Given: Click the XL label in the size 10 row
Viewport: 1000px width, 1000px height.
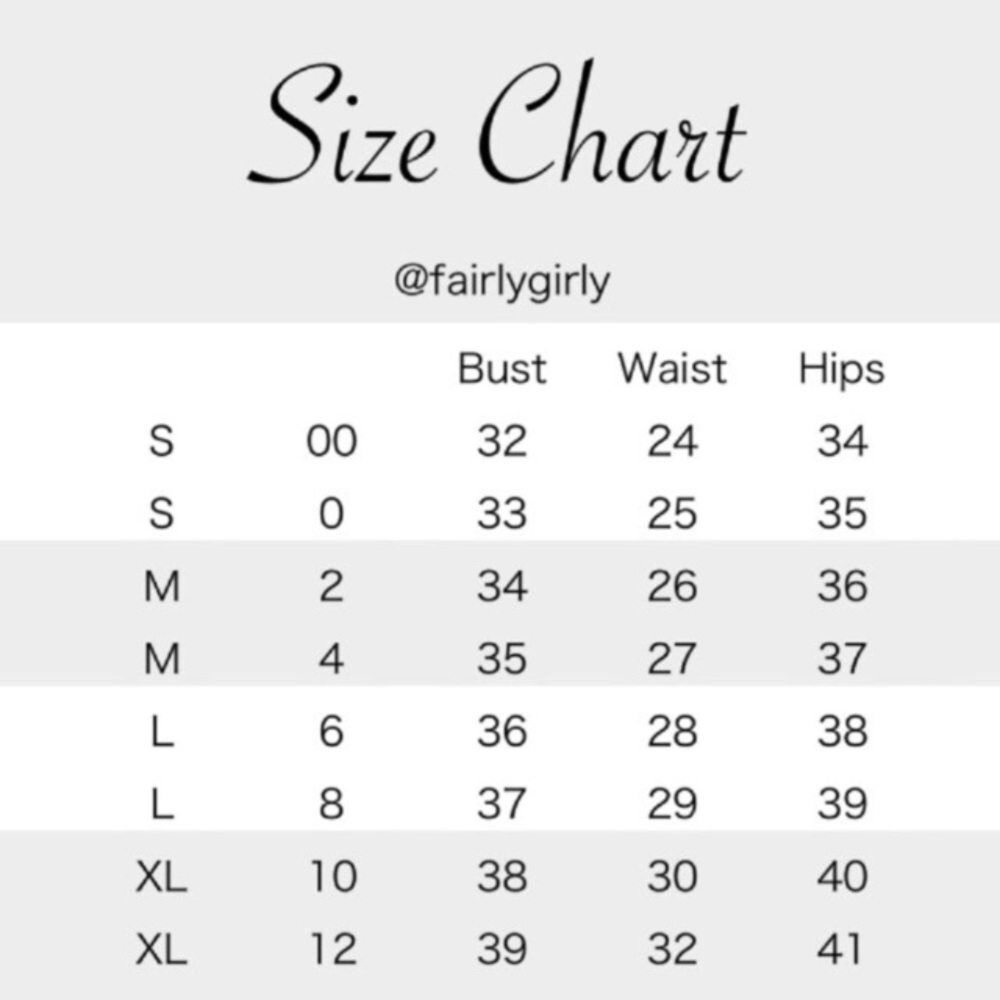Looking at the screenshot, I should [x=161, y=877].
